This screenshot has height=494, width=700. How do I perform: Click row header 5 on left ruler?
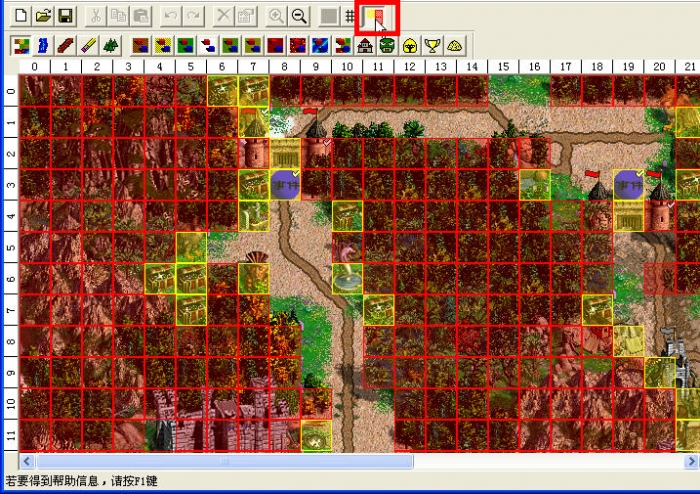click(x=11, y=248)
